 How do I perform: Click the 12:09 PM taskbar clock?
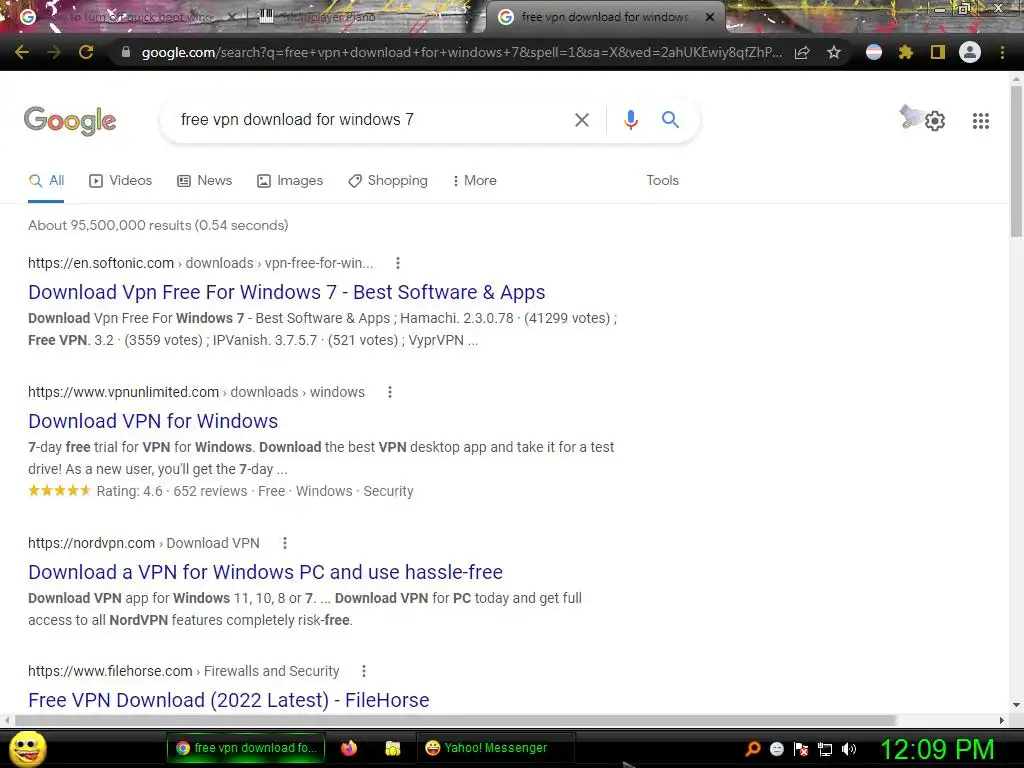coord(937,749)
